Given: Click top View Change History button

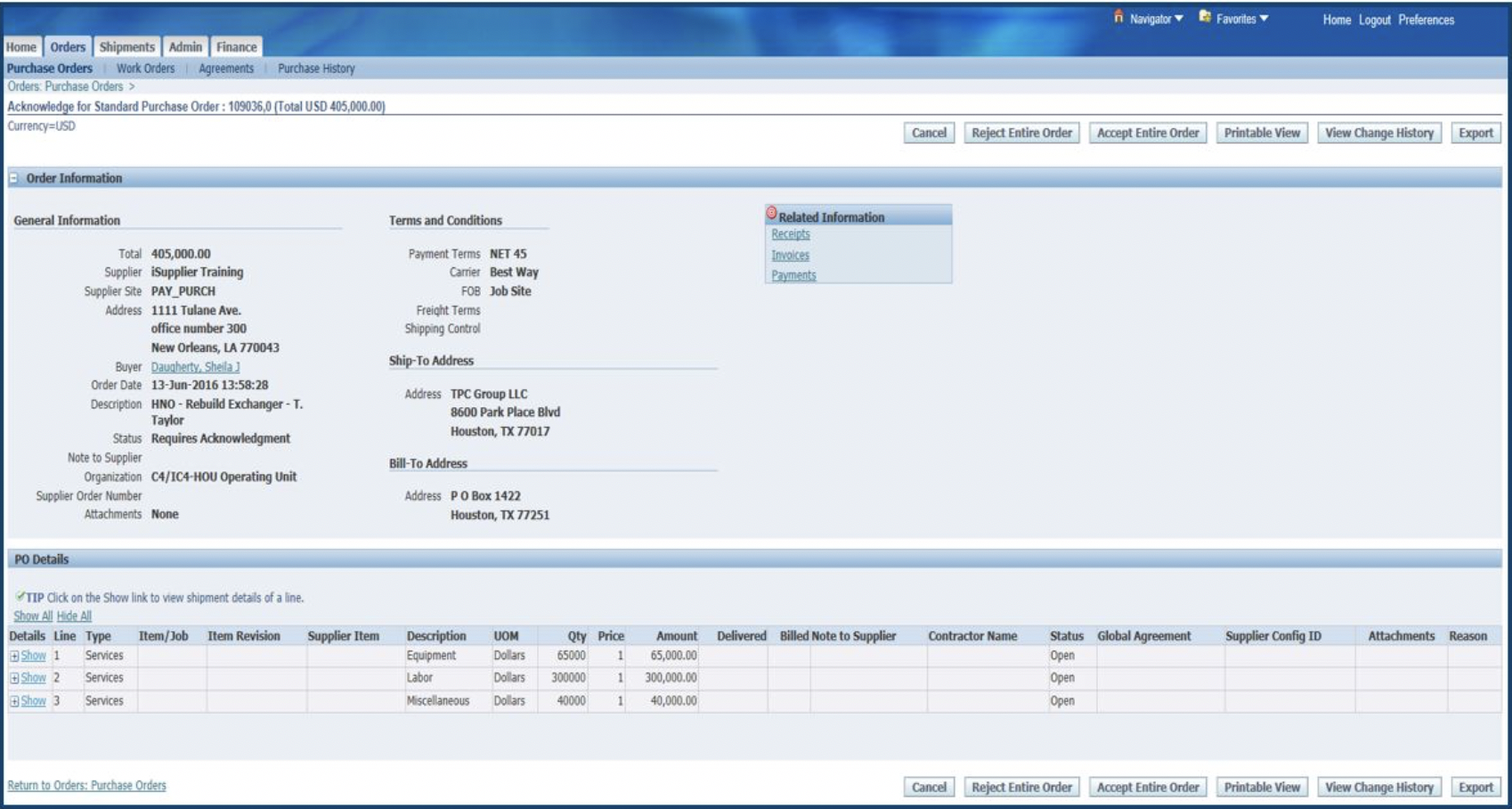Looking at the screenshot, I should (1379, 133).
